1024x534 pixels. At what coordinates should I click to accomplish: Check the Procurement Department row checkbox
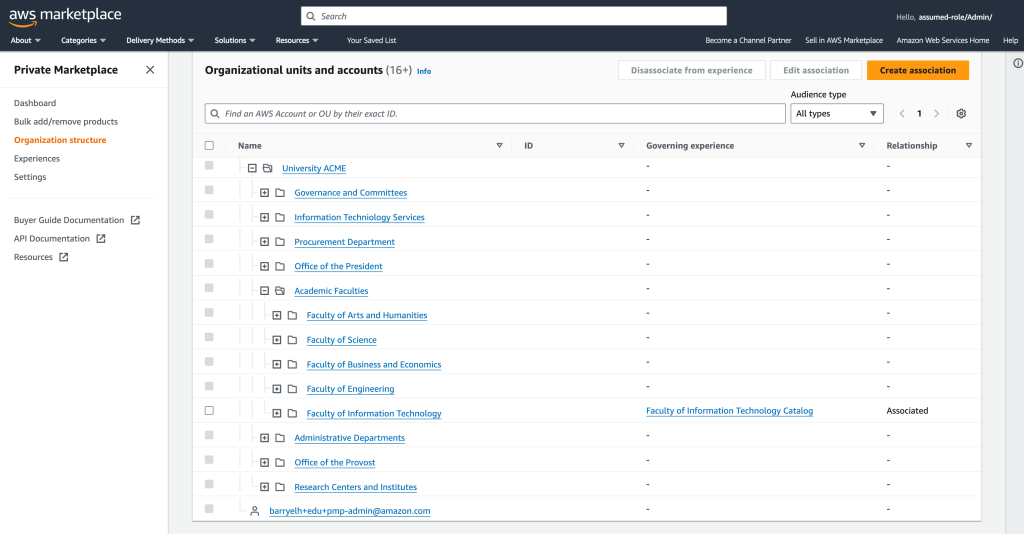[x=209, y=239]
